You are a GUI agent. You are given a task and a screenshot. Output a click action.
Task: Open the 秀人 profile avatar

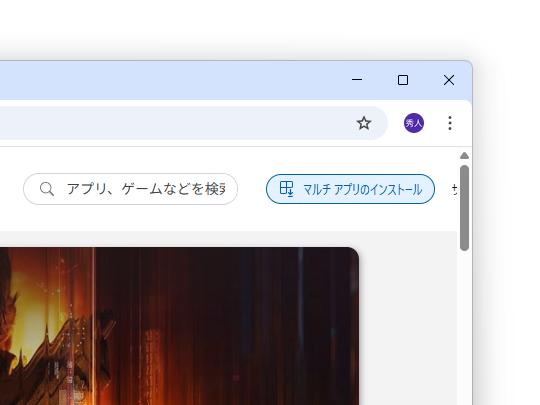point(414,123)
